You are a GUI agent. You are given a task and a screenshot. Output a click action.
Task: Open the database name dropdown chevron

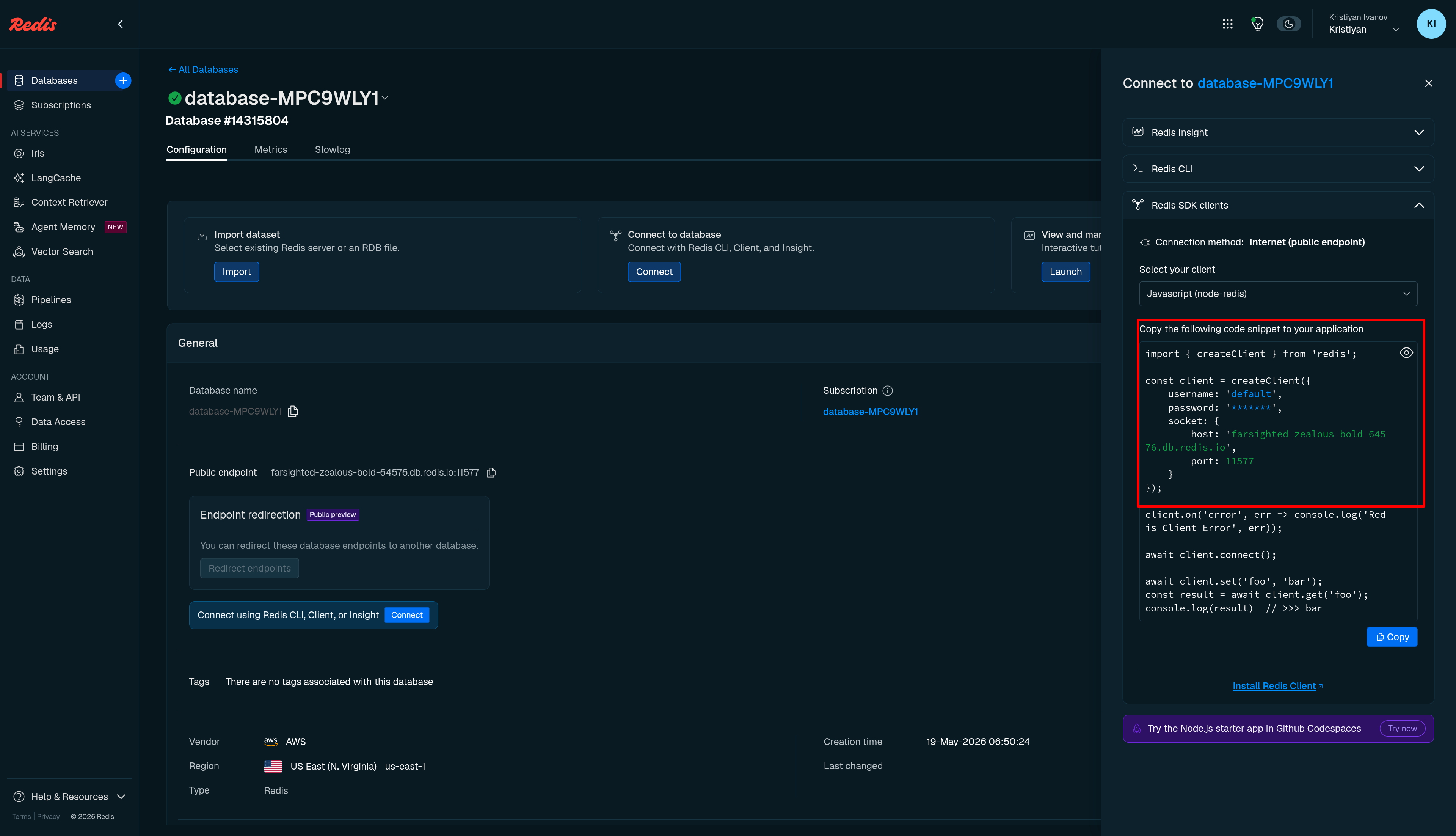[x=385, y=98]
